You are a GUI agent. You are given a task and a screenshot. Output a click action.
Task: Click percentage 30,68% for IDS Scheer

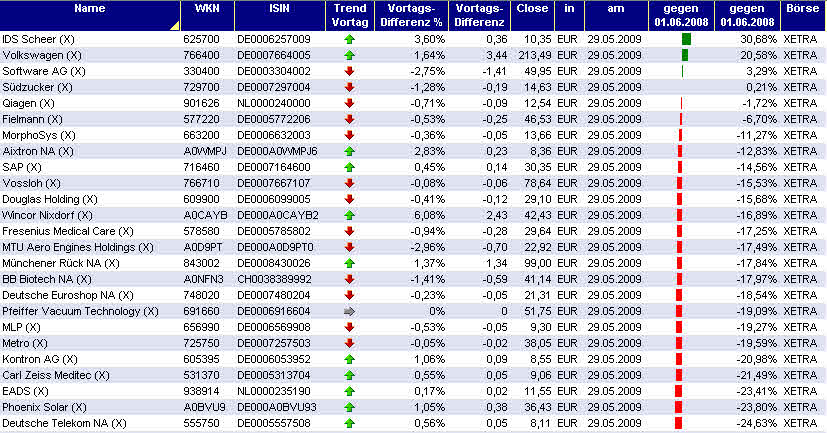pyautogui.click(x=758, y=40)
